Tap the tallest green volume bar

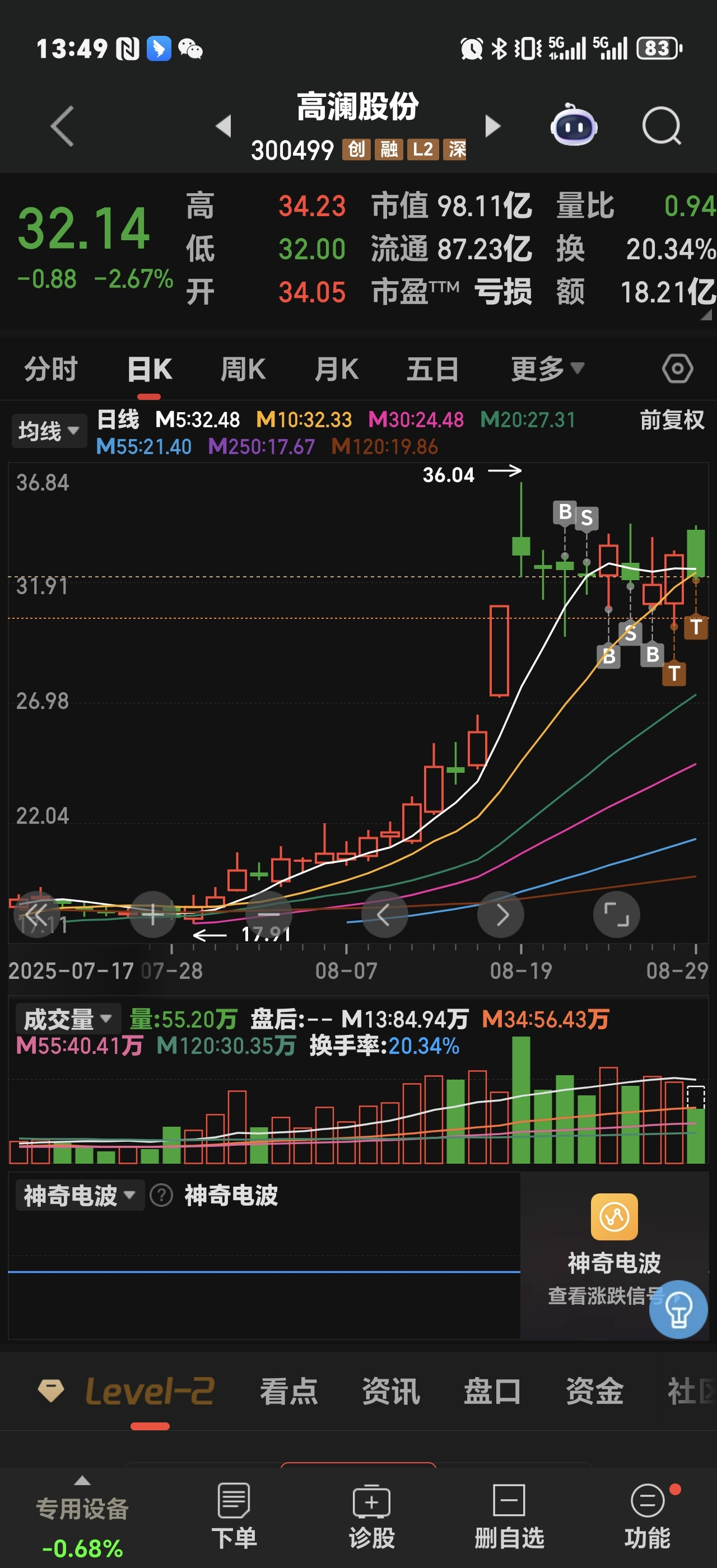point(521,1100)
